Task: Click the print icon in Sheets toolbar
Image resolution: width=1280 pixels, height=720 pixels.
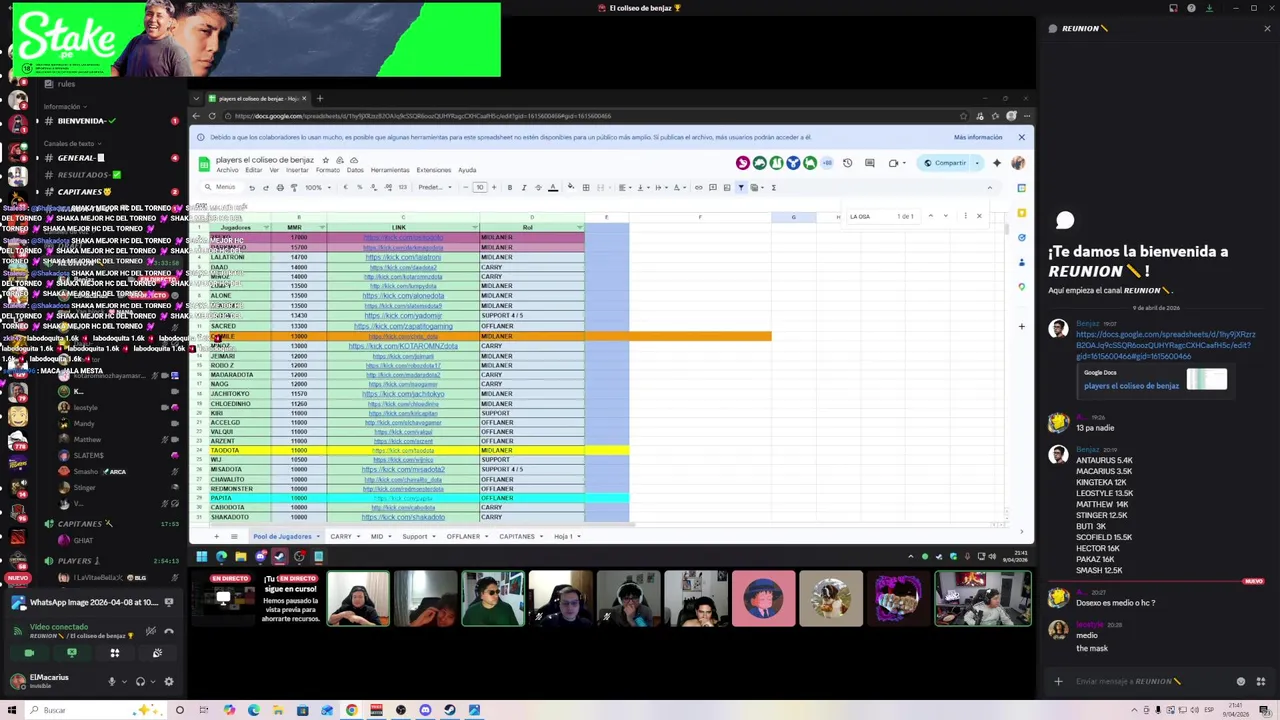Action: coord(280,187)
